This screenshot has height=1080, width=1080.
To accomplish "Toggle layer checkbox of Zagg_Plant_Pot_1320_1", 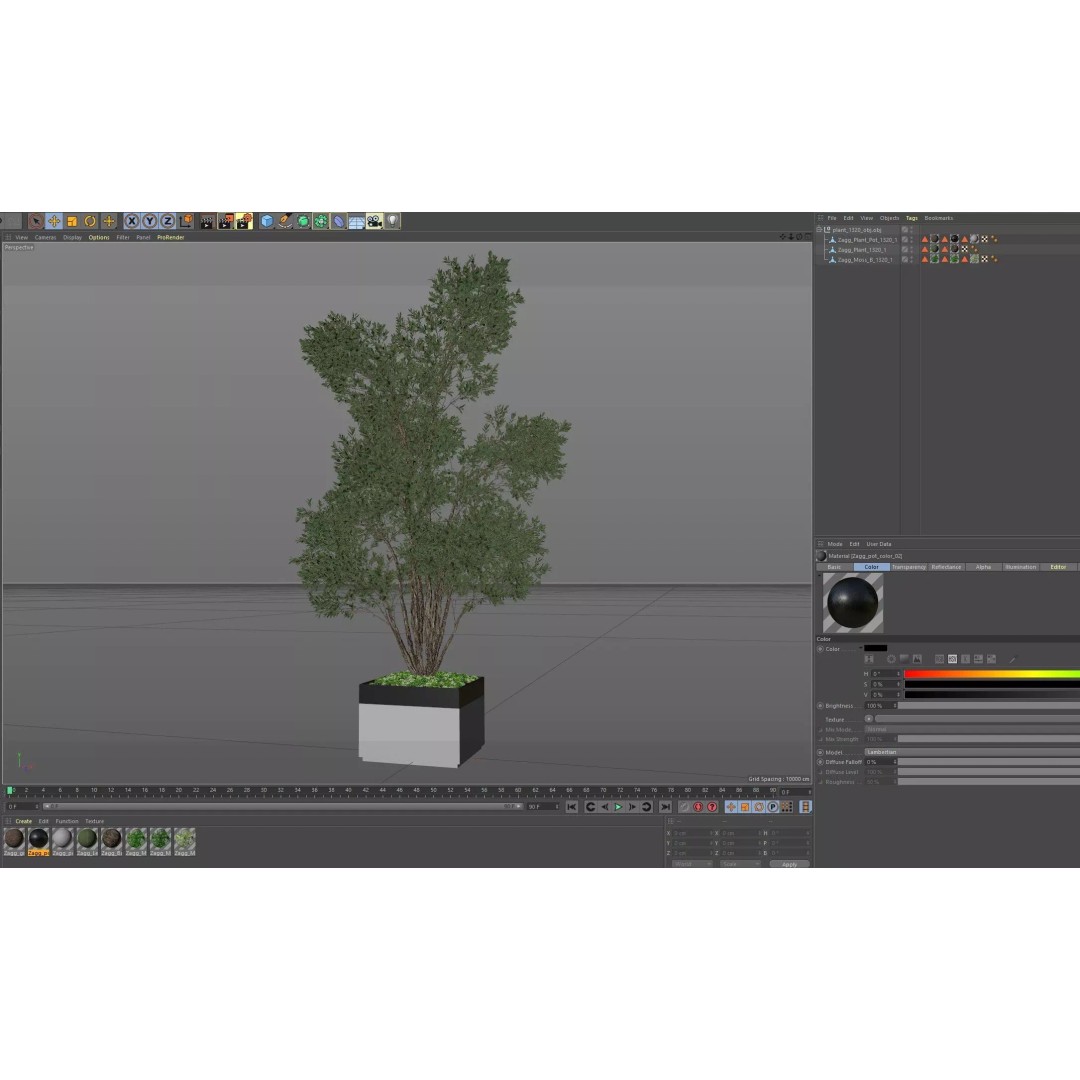I will click(x=905, y=240).
